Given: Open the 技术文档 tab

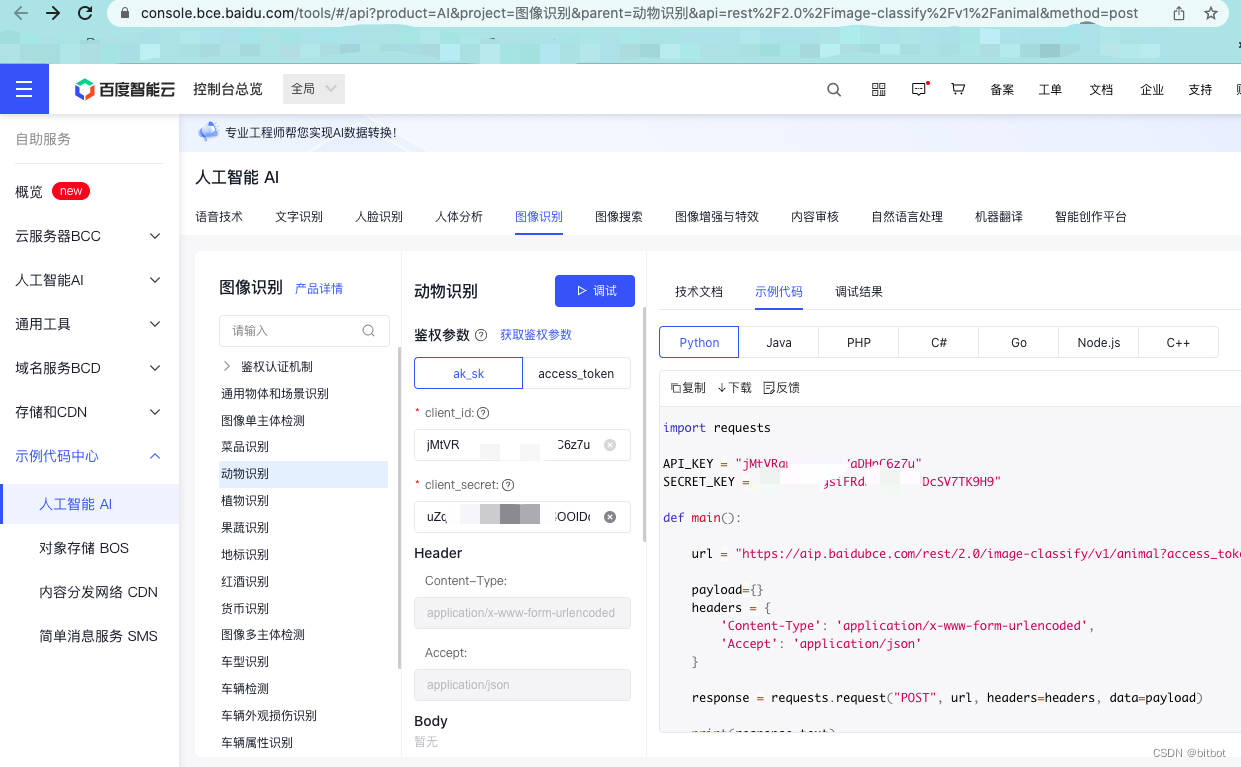Looking at the screenshot, I should (699, 292).
